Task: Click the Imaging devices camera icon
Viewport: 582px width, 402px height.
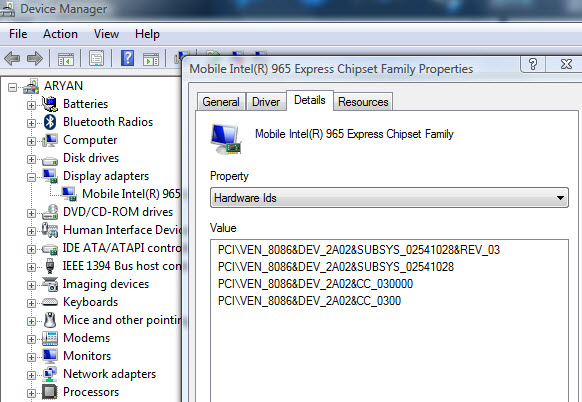Action: (x=50, y=284)
